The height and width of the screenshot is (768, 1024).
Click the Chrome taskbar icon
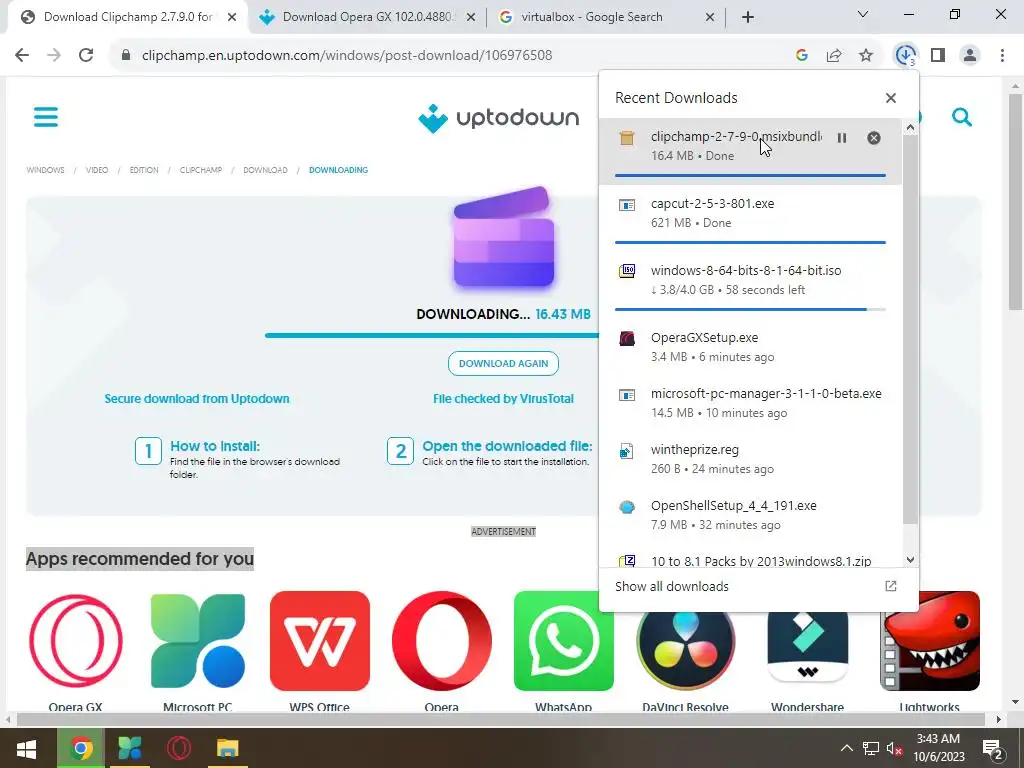coord(80,748)
